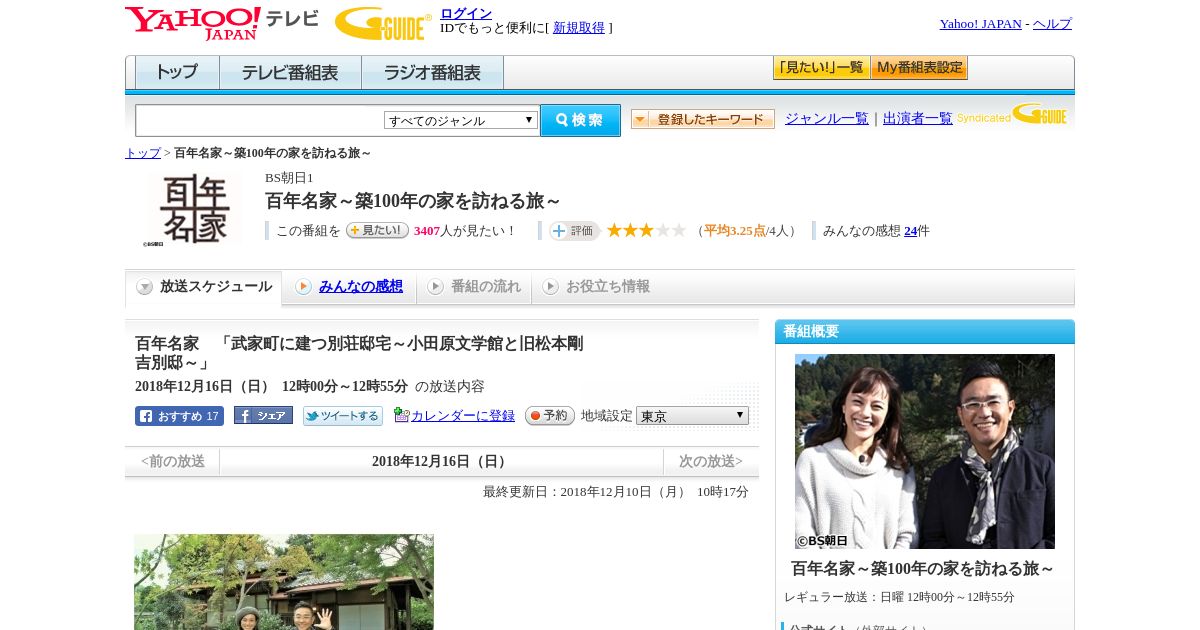Click the 検索 search button

point(580,120)
